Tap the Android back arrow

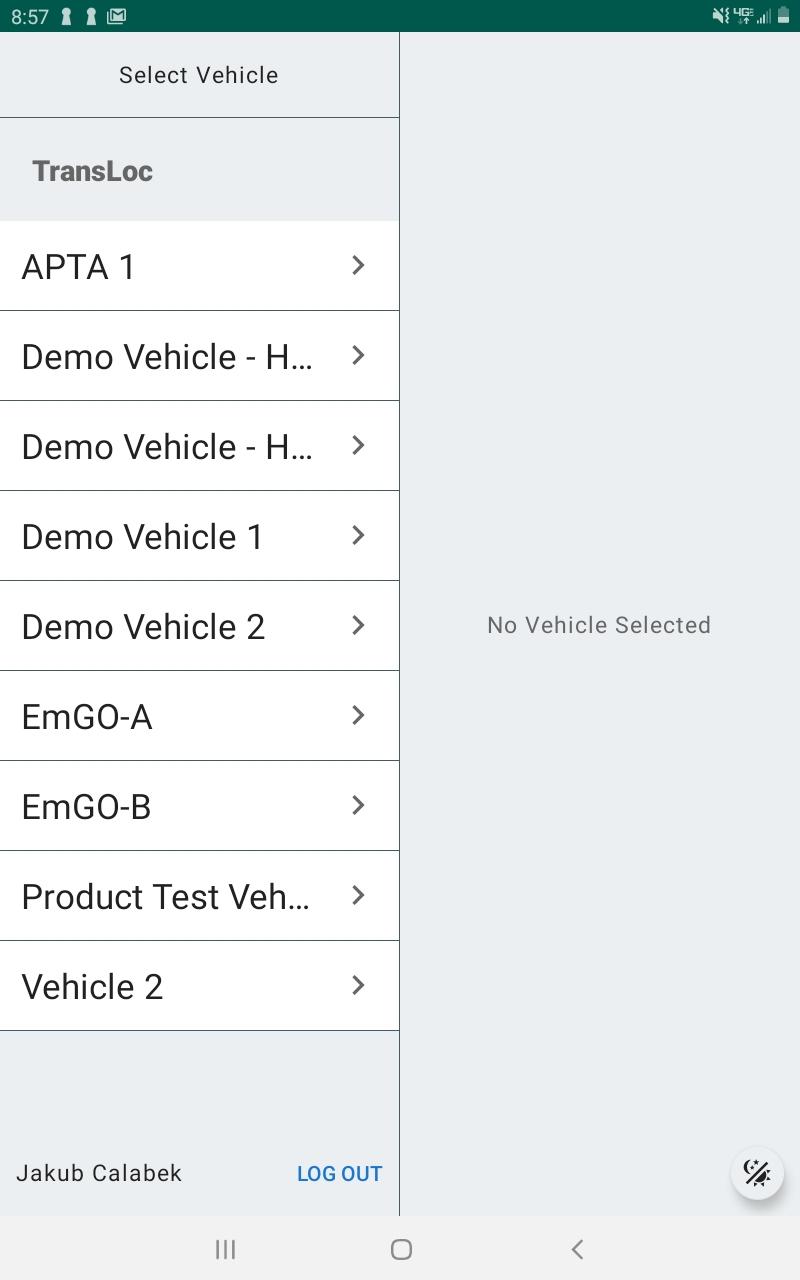coord(577,1249)
